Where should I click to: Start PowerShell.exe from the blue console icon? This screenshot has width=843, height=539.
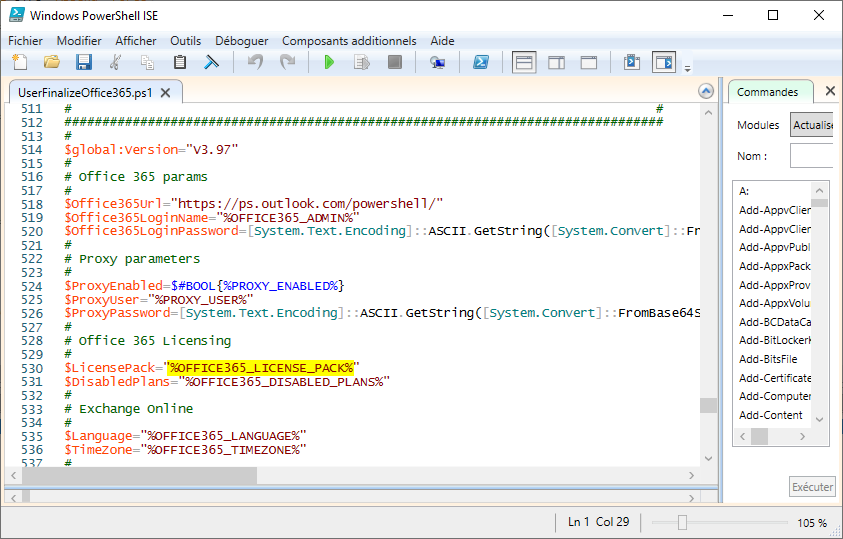click(x=481, y=62)
